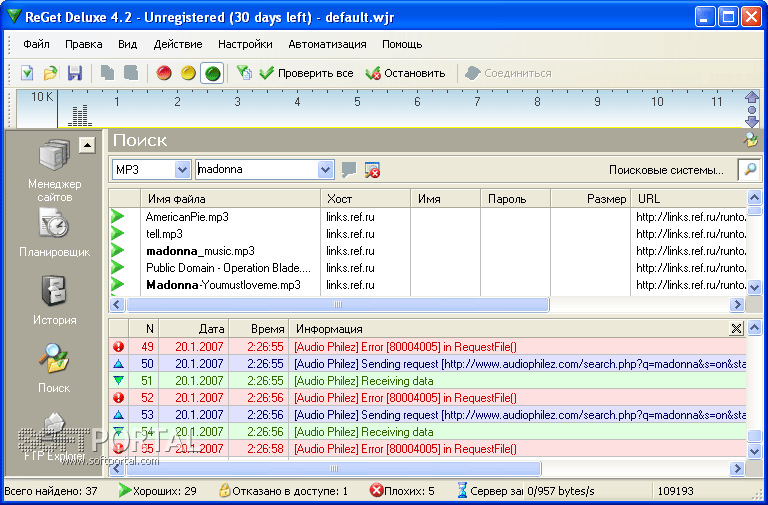This screenshot has width=768, height=505.
Task: Click Поисковые системы... link
Action: [666, 170]
